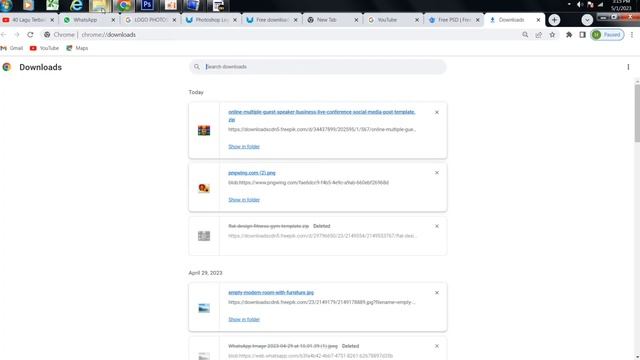Click the pngwing.com png thumbnail
640x360 pixels.
tap(204, 188)
